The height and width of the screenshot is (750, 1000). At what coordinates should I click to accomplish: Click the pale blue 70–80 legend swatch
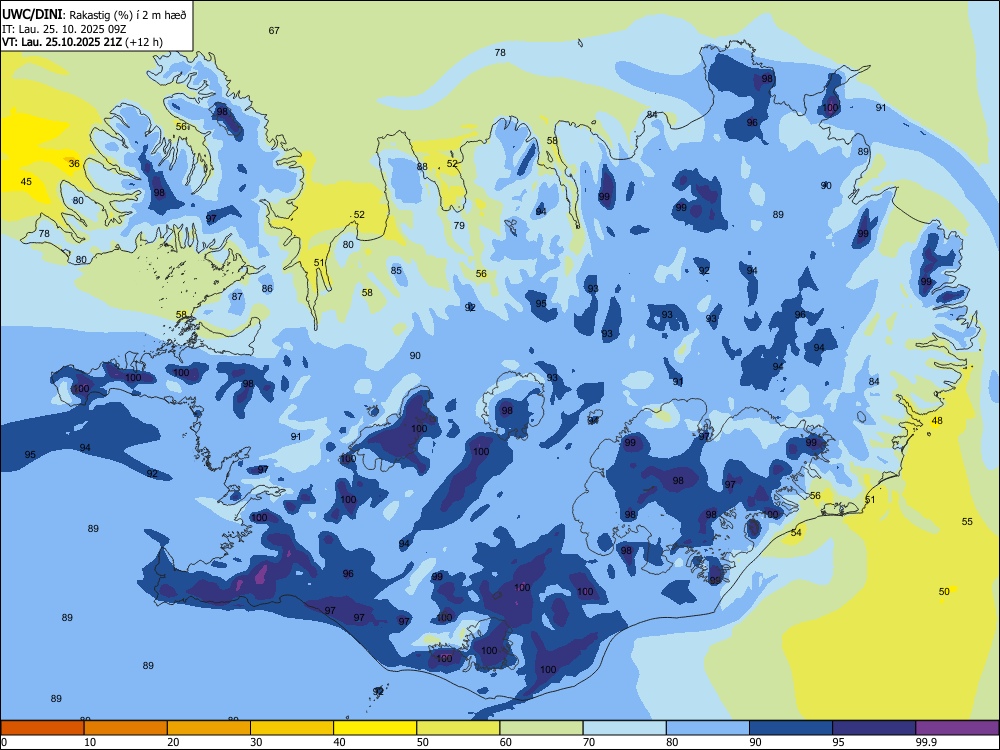[624, 728]
